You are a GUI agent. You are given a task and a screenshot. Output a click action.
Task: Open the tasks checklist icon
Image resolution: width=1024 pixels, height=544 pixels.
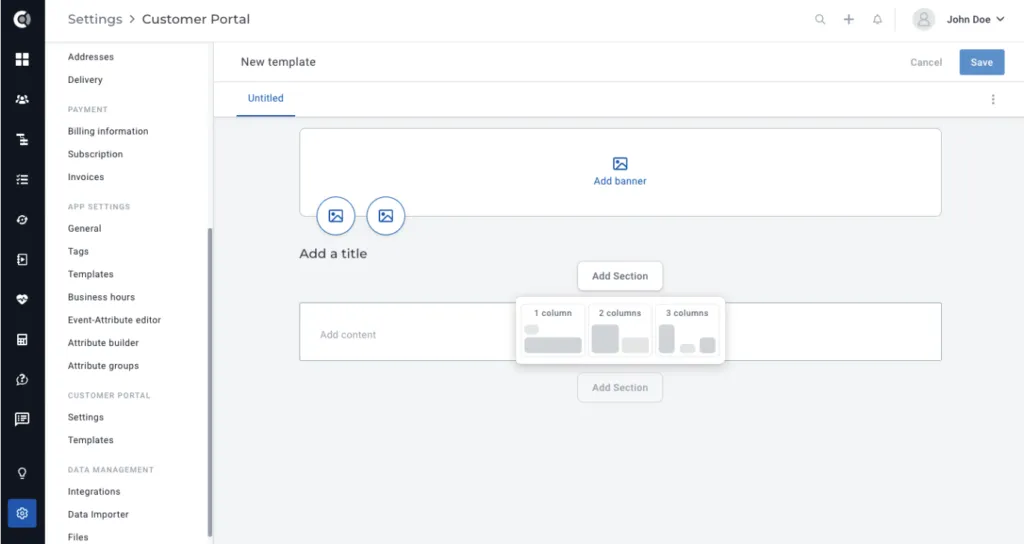click(22, 180)
